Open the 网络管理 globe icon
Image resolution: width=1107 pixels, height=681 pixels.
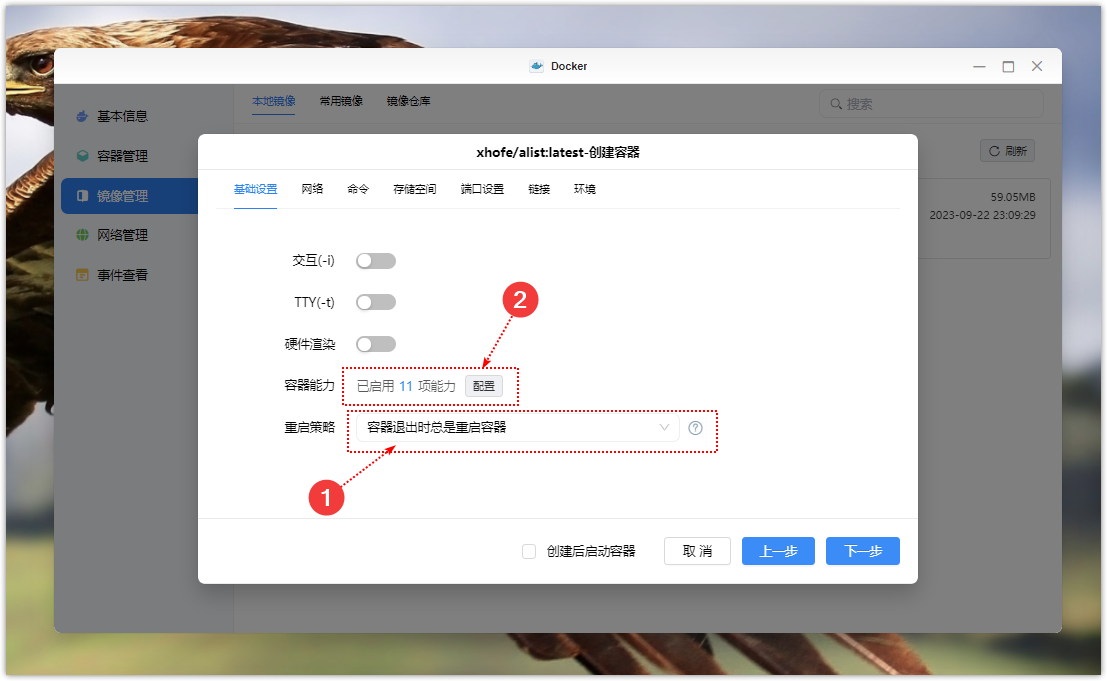coord(83,235)
